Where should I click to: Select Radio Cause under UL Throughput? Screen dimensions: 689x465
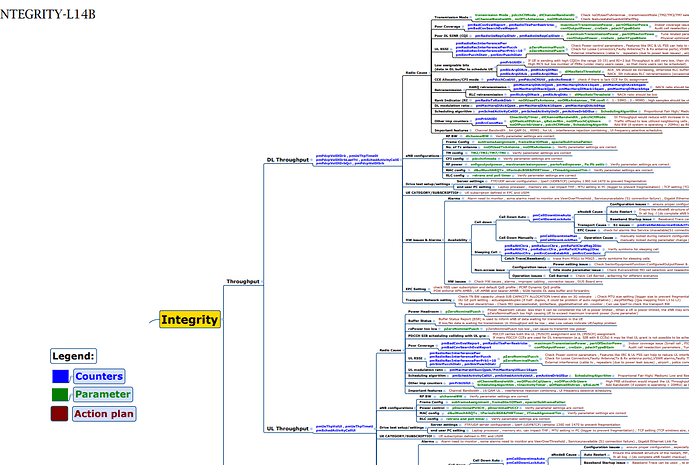pos(390,350)
